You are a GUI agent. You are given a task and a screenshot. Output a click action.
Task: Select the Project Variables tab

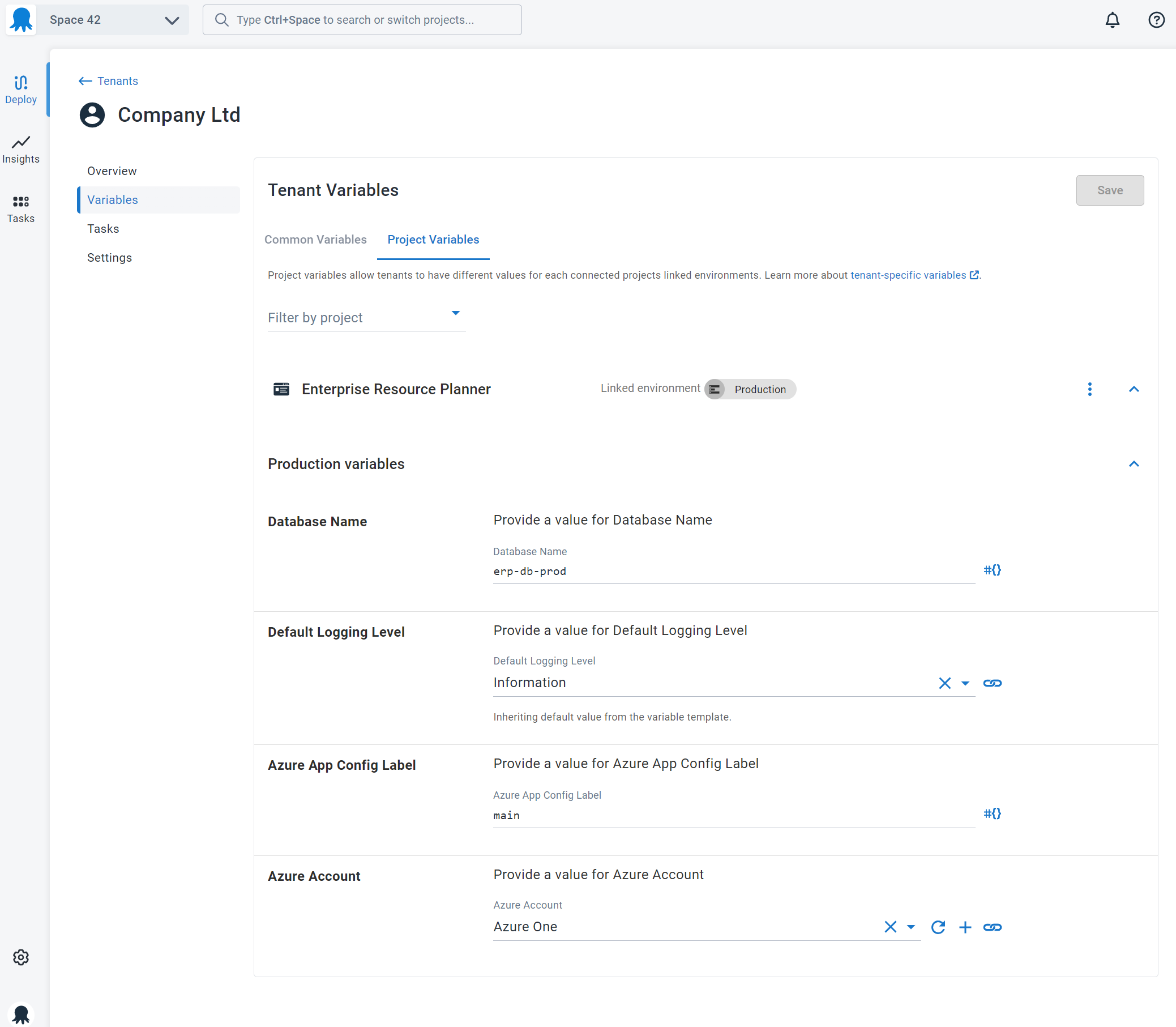click(433, 240)
